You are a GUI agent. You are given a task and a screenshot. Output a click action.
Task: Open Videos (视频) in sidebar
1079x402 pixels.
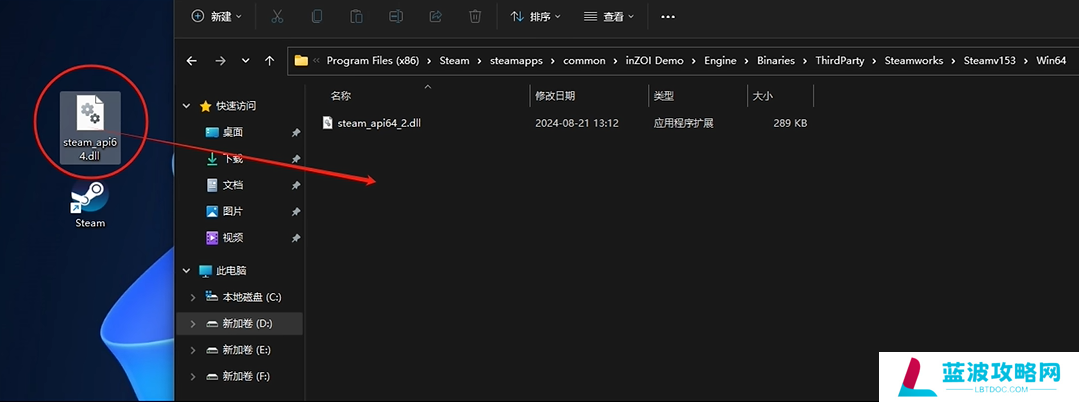pos(233,238)
